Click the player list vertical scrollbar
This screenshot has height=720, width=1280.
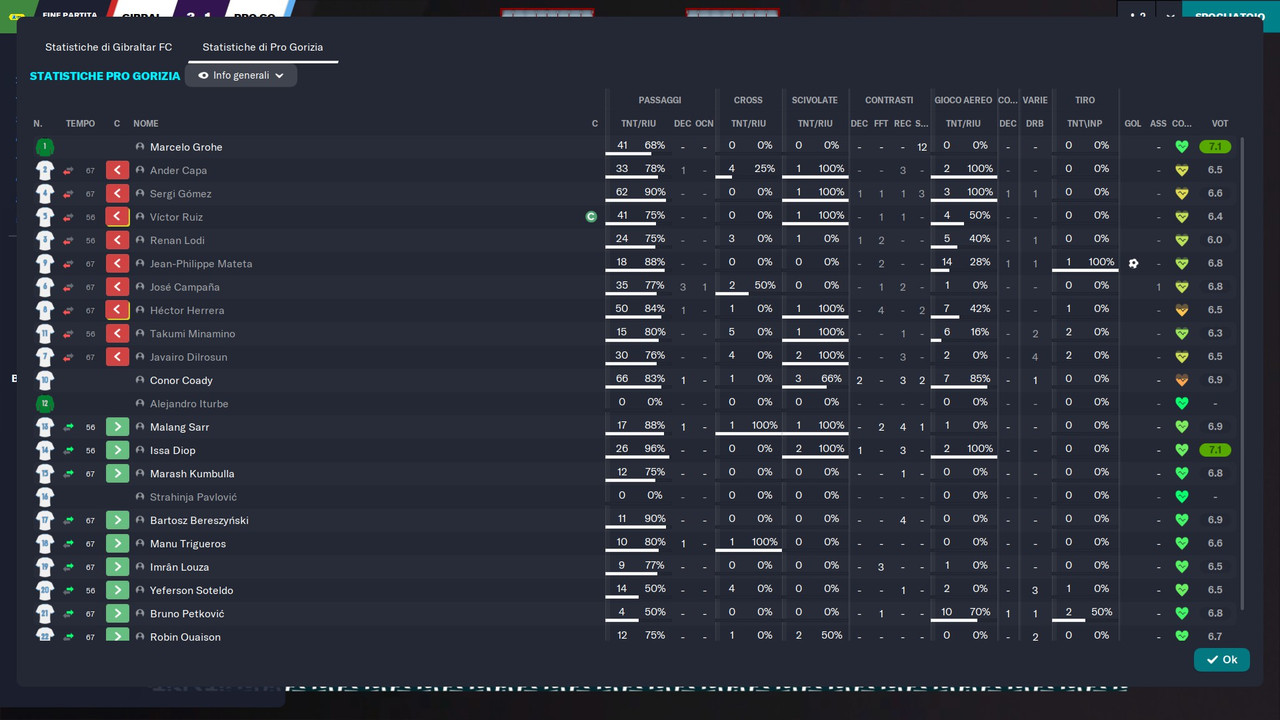click(1243, 372)
